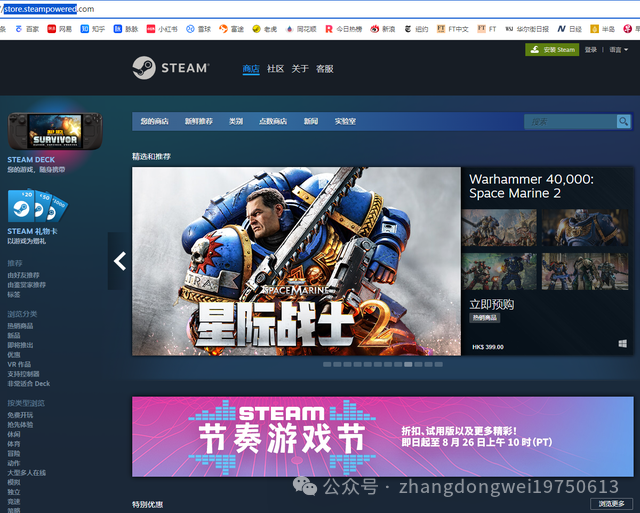This screenshot has width=640, height=513.
Task: Select the highlighted active carousel dot
Action: [408, 364]
